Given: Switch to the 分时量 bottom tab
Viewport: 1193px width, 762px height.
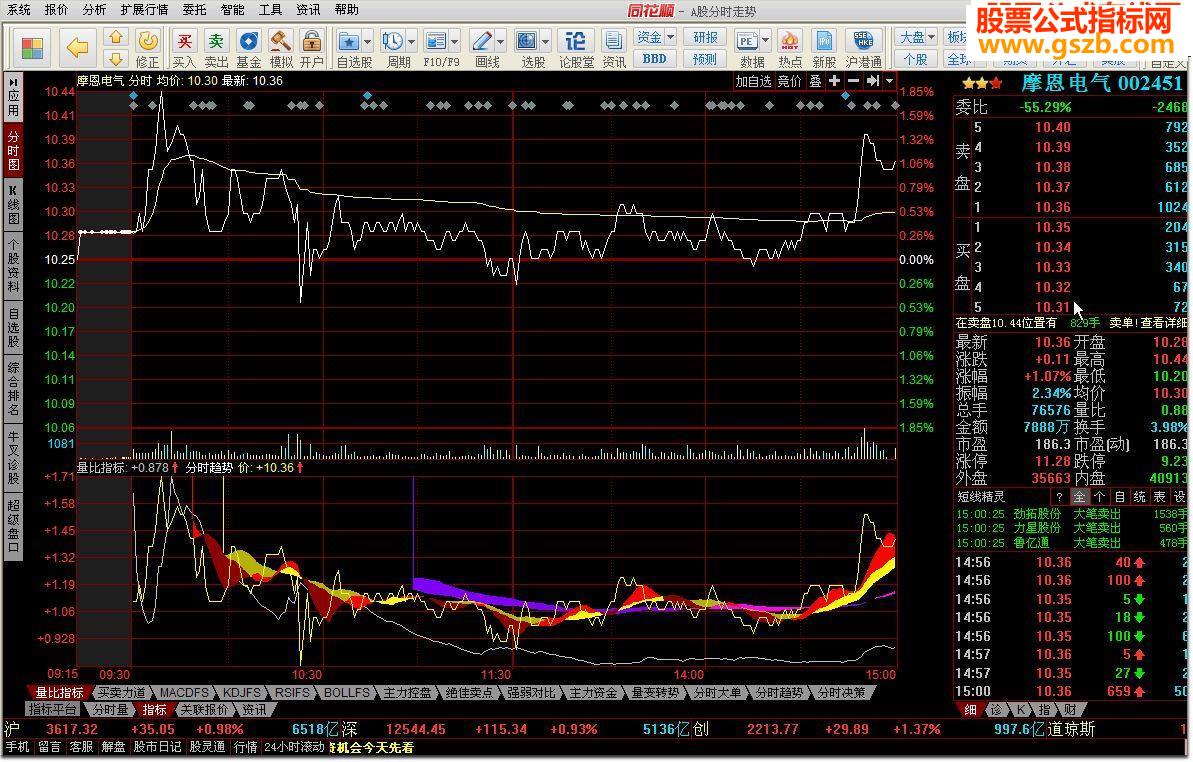Looking at the screenshot, I should pos(110,710).
